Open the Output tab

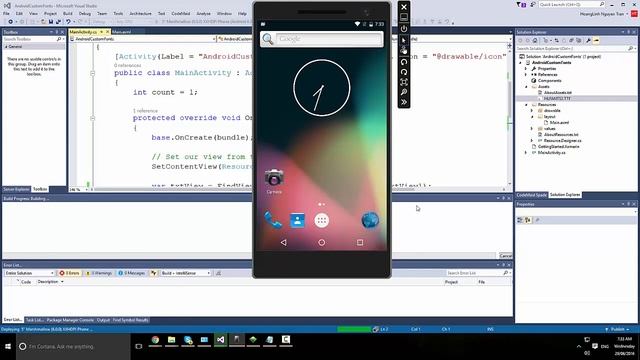[103, 320]
